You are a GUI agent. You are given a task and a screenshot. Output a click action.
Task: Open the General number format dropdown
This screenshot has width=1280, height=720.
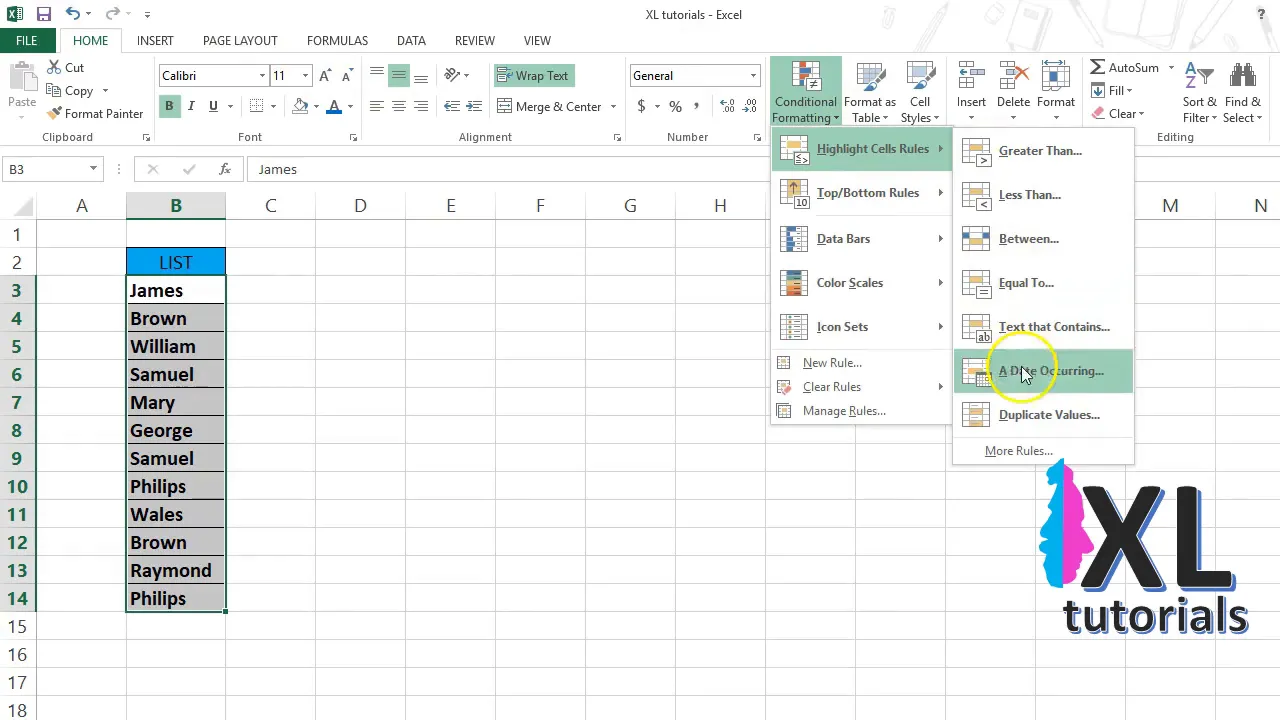click(x=753, y=76)
